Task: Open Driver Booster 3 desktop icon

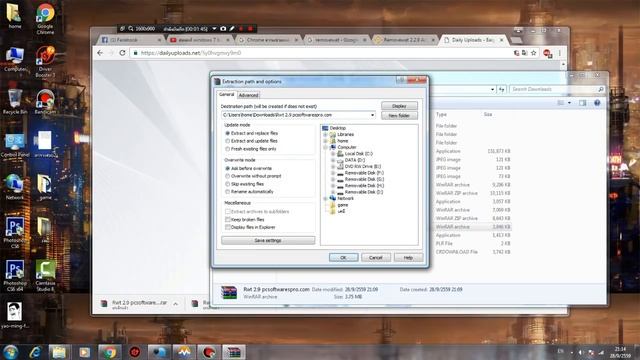Action: coord(45,61)
